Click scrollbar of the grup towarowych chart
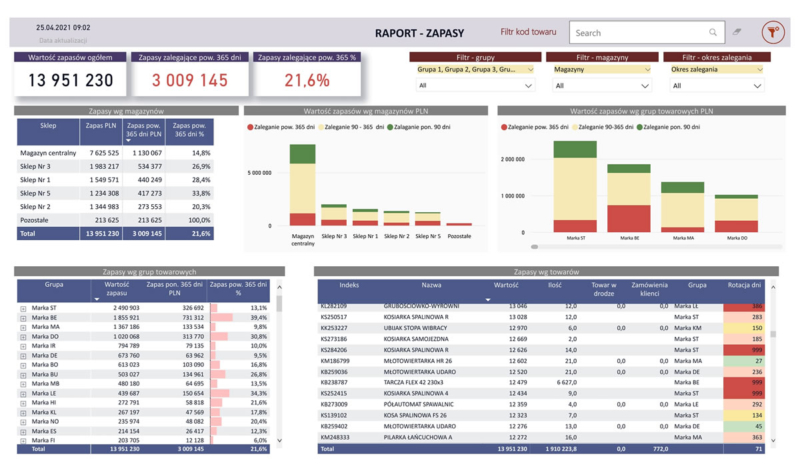This screenshot has width=800, height=475. (535, 246)
